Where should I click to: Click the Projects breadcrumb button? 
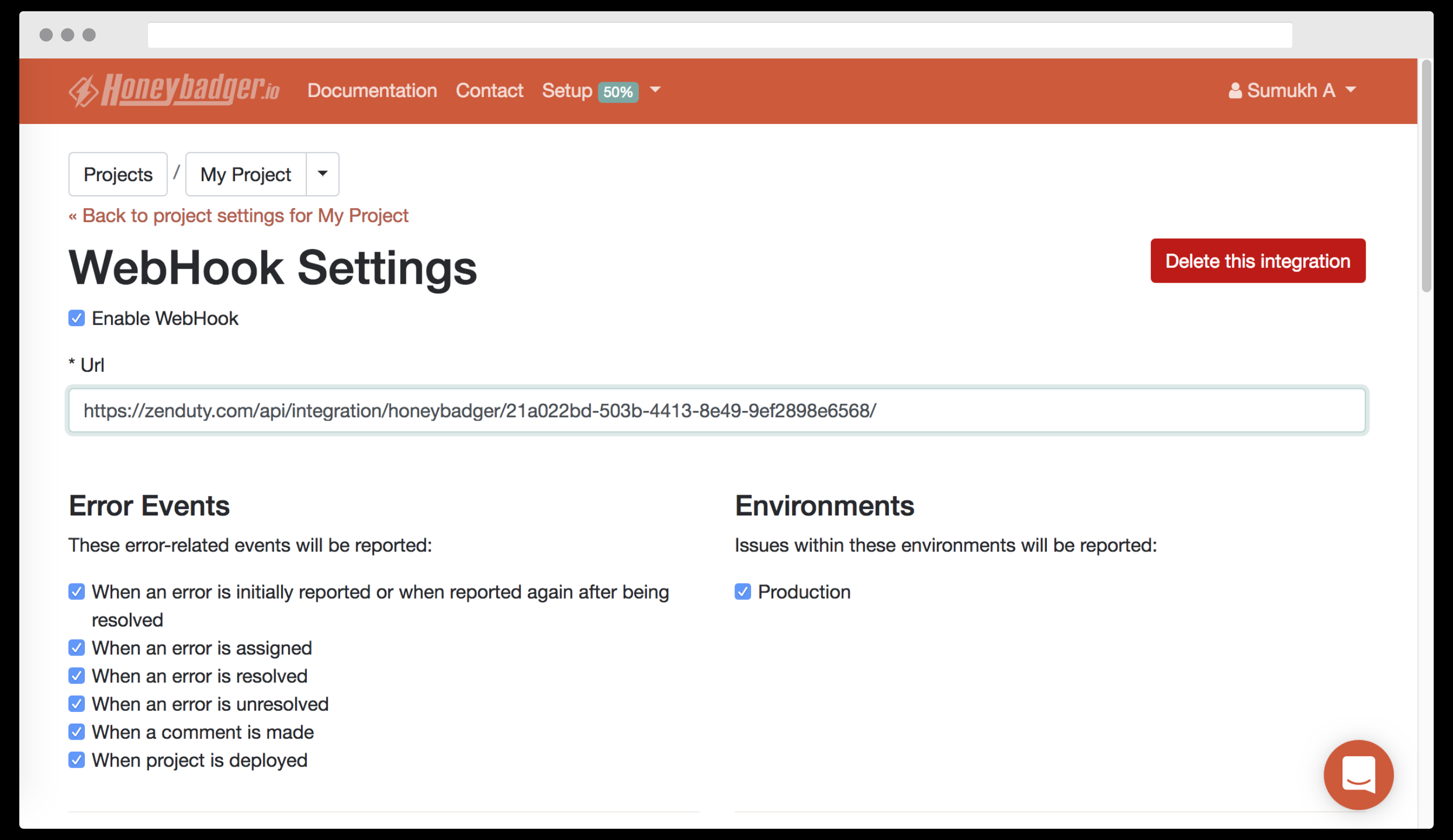pyautogui.click(x=118, y=174)
